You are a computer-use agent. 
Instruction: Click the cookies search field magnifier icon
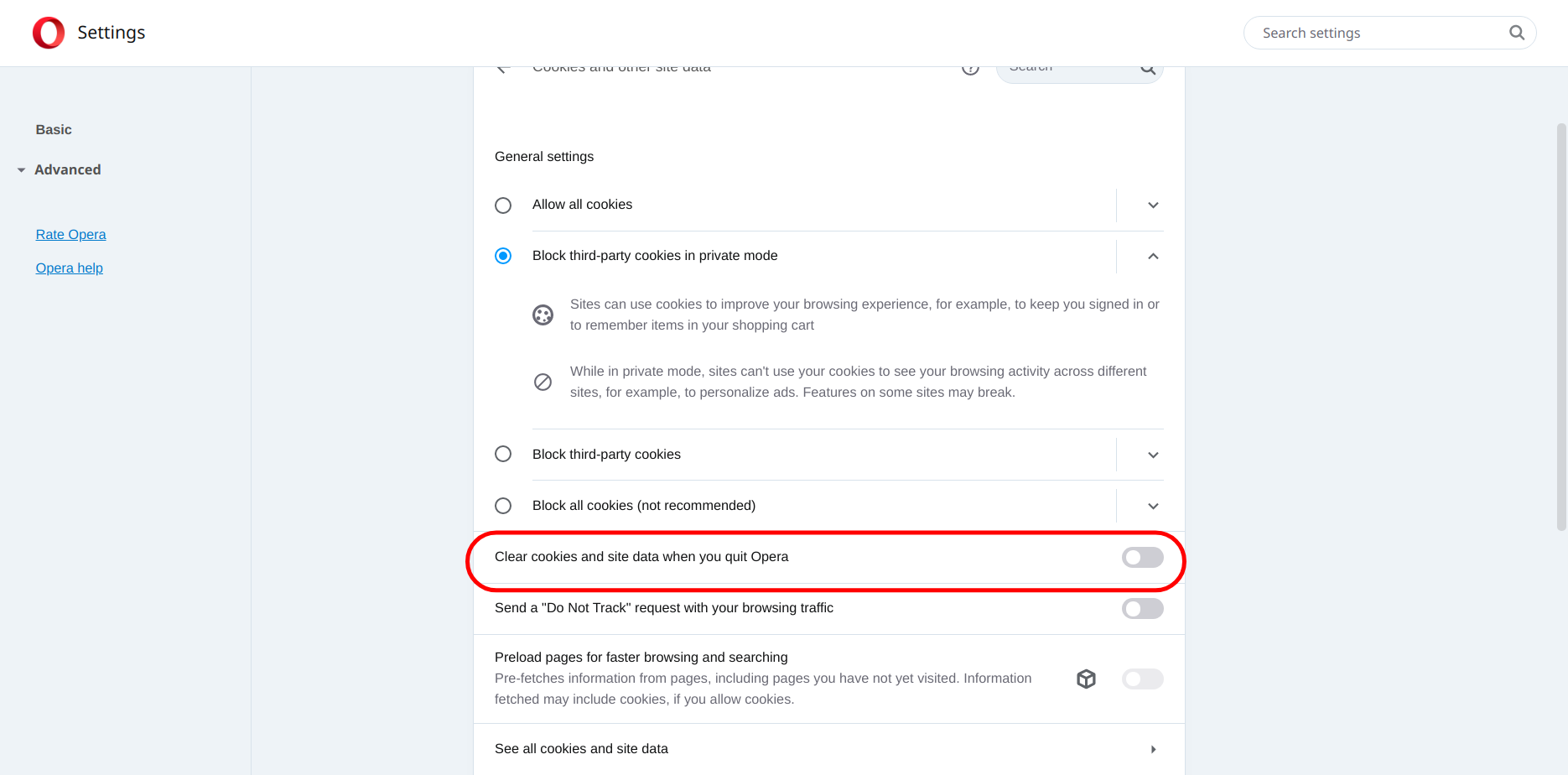click(x=1148, y=70)
